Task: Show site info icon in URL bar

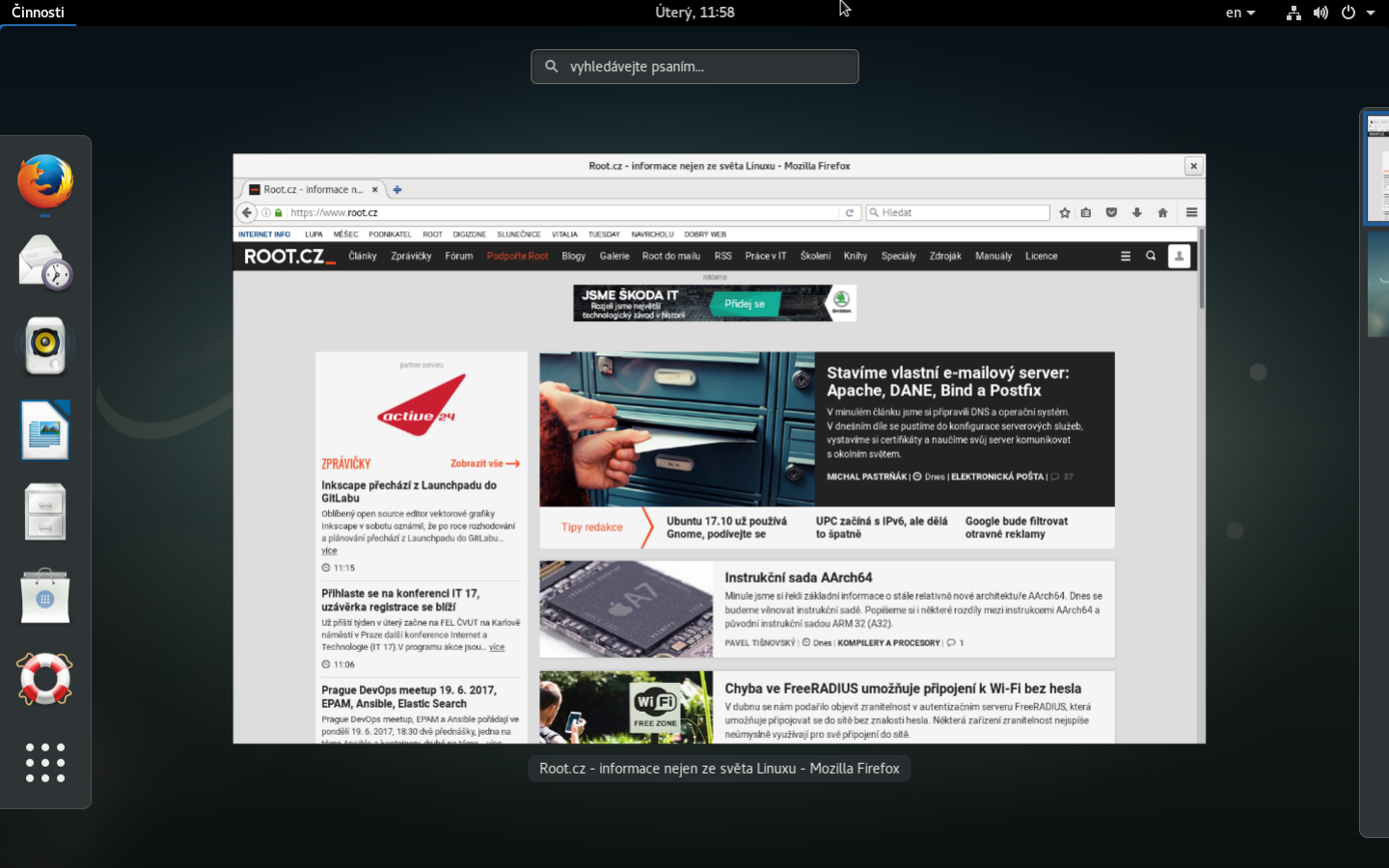Action: [x=266, y=212]
